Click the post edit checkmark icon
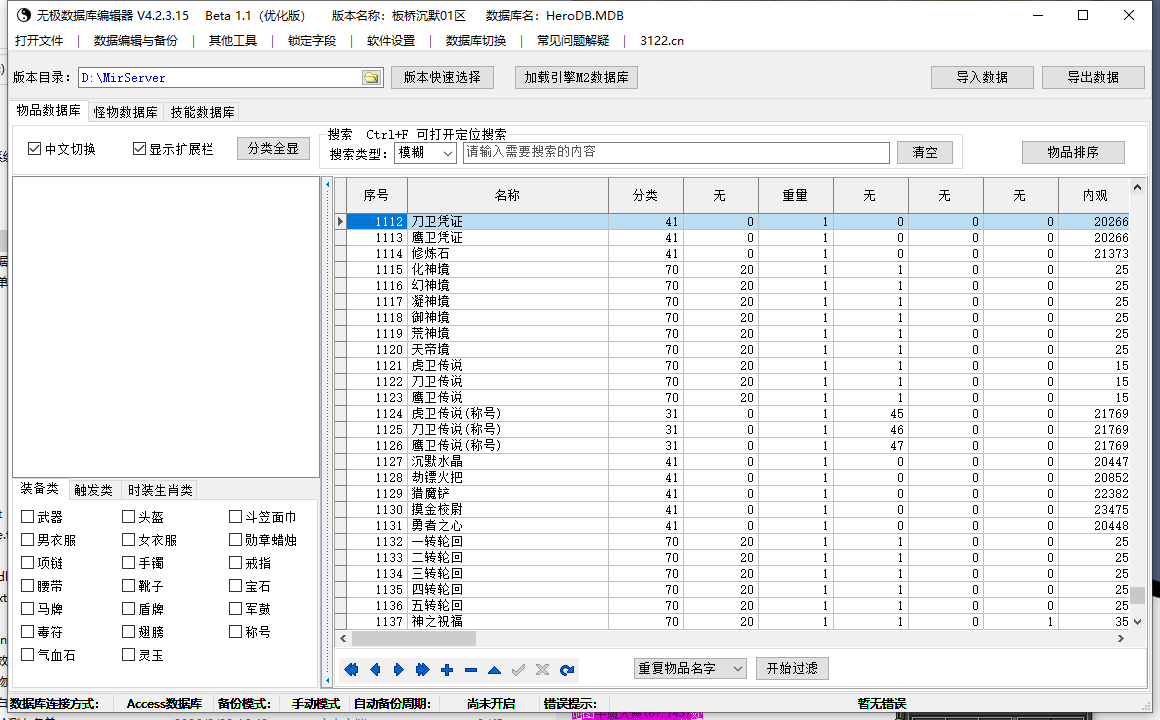The height and width of the screenshot is (720, 1160). coord(519,670)
